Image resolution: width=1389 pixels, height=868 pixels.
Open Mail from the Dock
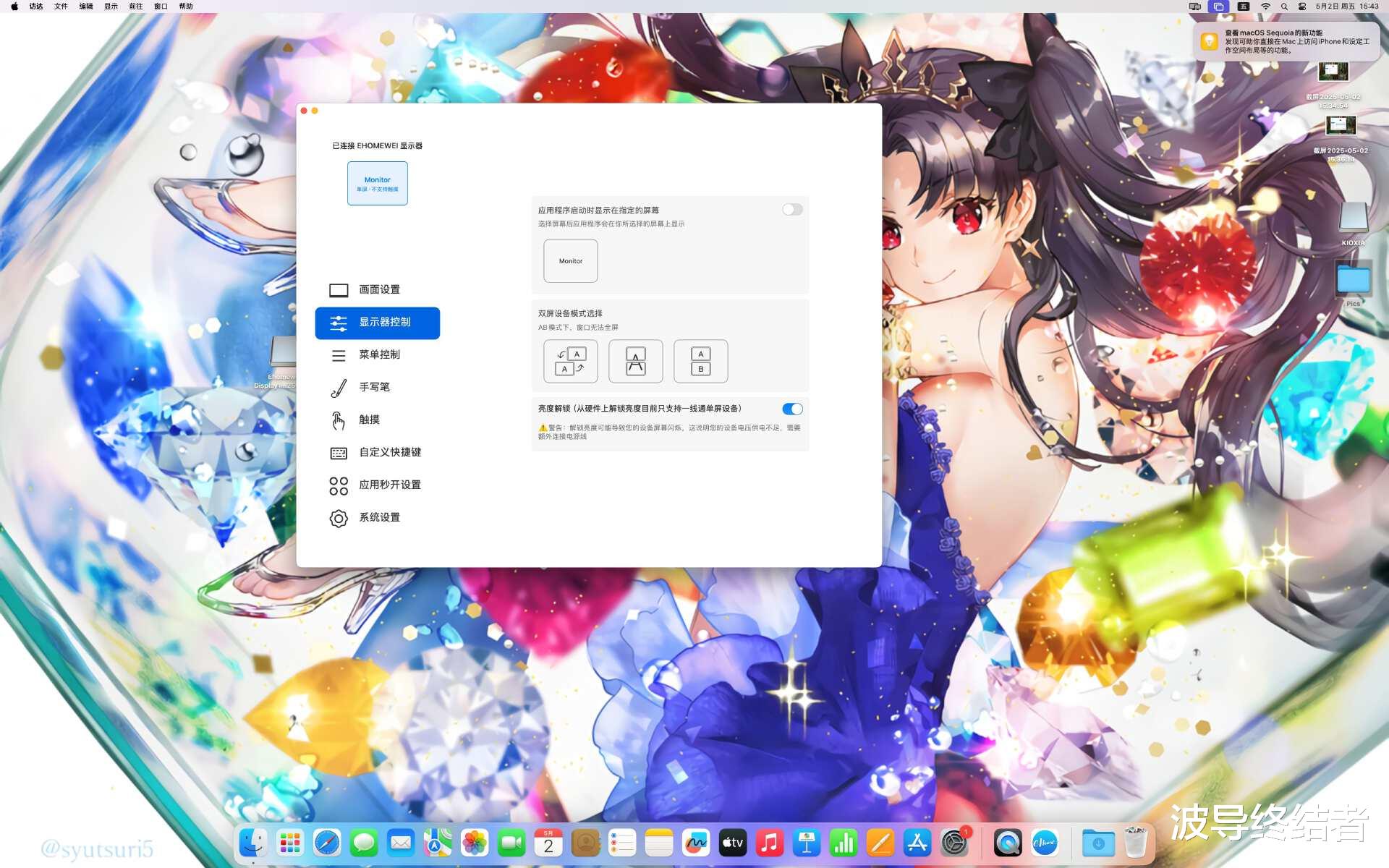coord(401,843)
